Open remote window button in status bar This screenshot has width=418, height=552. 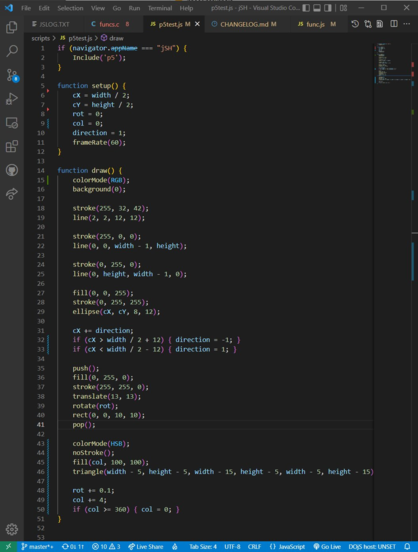pos(8,547)
